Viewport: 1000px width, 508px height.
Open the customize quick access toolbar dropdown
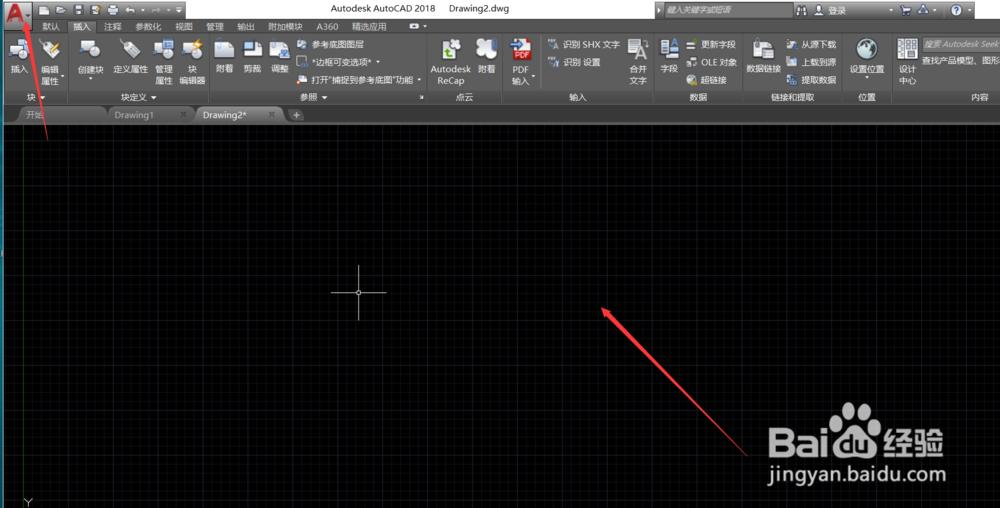(179, 10)
